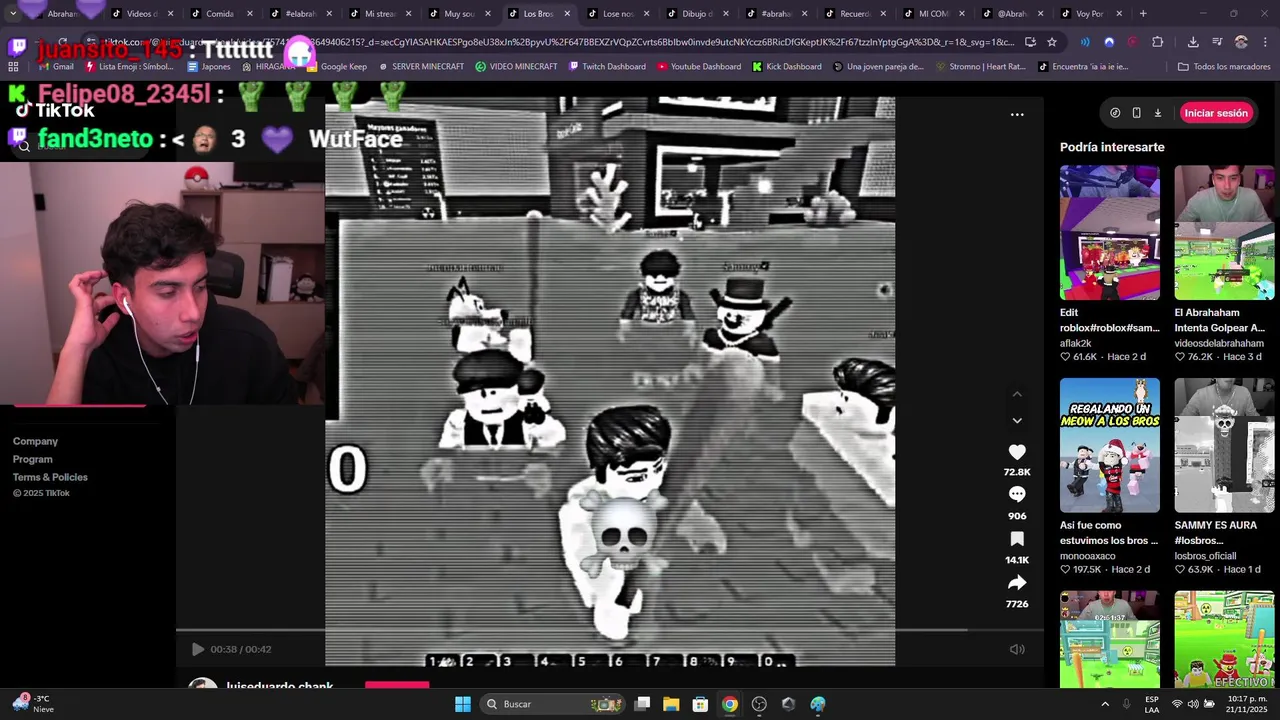Open the Chrome extensions puzzle icon
The width and height of the screenshot is (1280, 720).
[x=1158, y=42]
